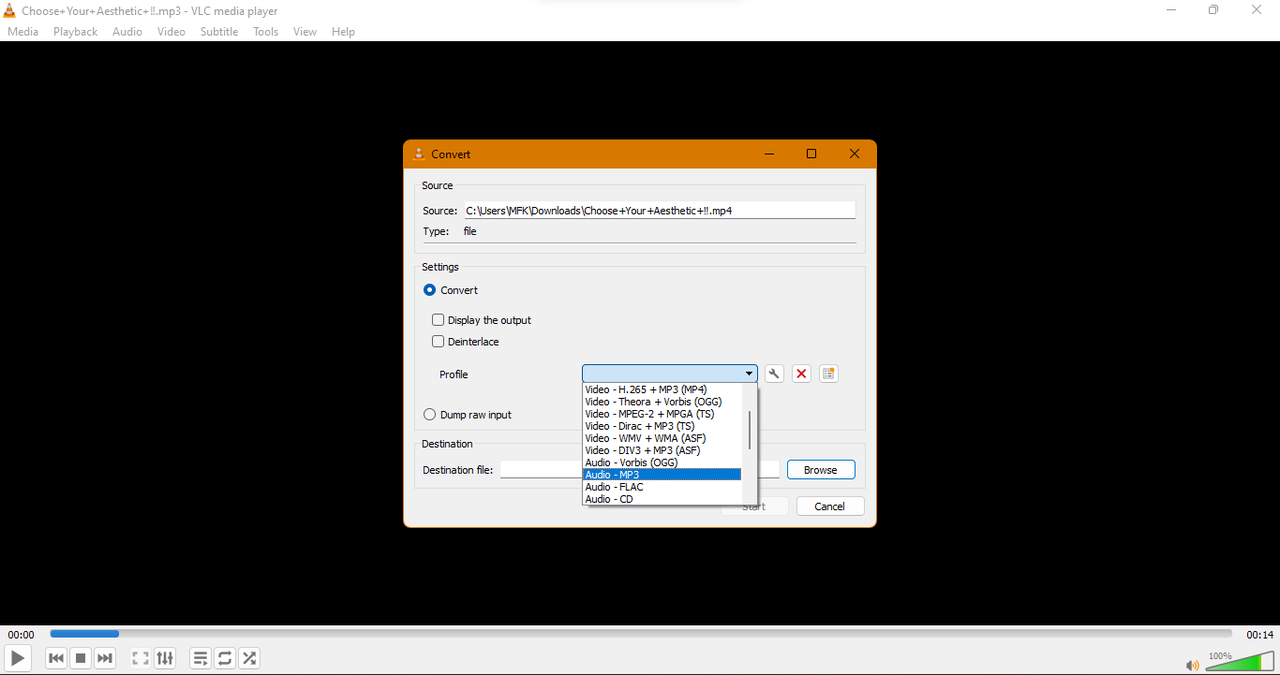Click the playback seek bar
The width and height of the screenshot is (1280, 675).
coord(641,633)
